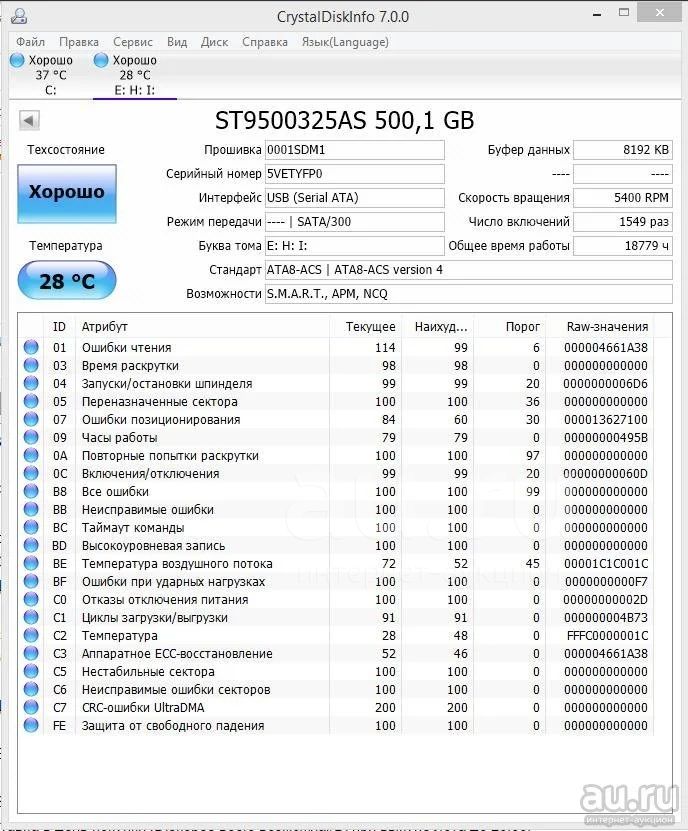Open the Справка menu
Screen dimensions: 688x831
(264, 42)
